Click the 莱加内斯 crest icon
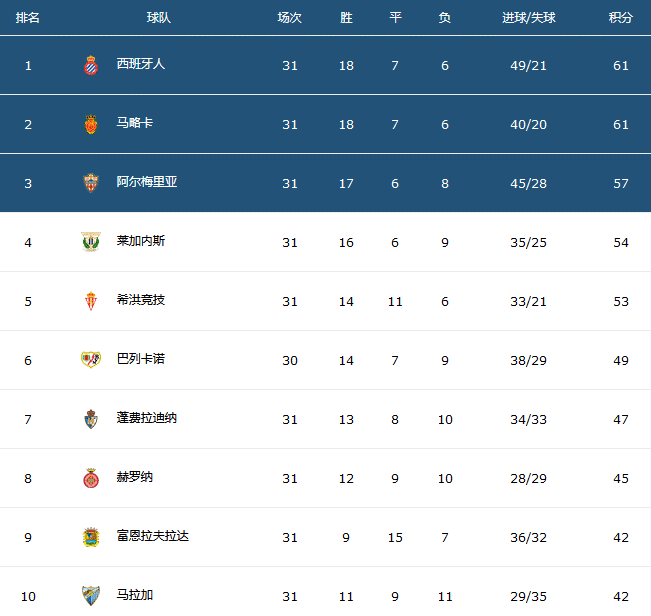The image size is (651, 616). point(90,242)
